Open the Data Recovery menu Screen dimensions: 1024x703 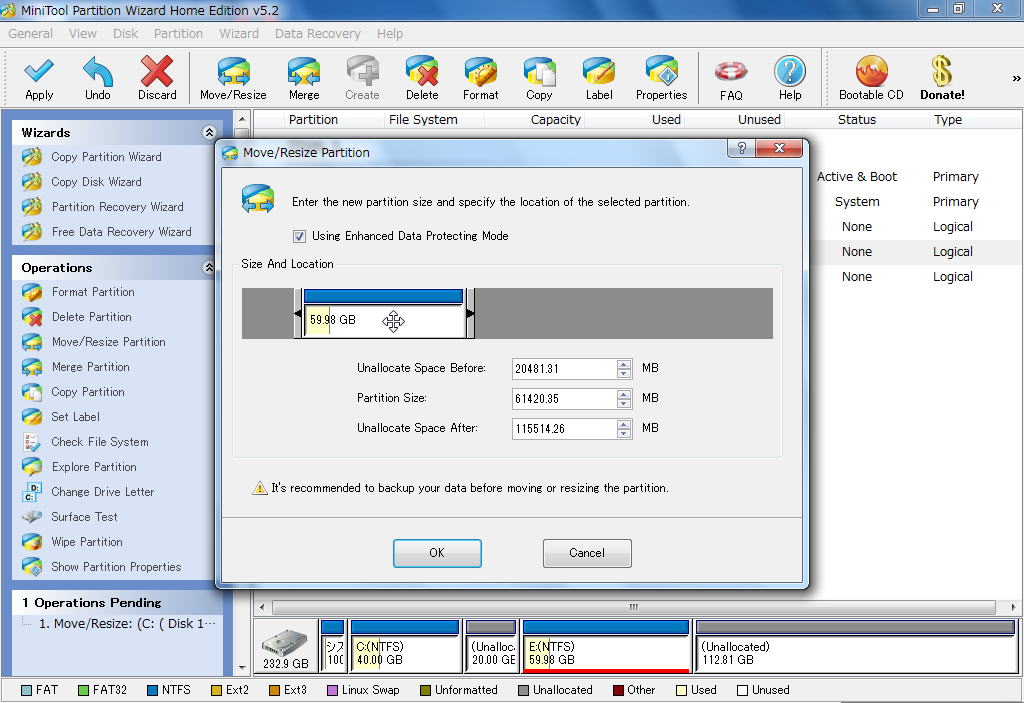click(317, 33)
